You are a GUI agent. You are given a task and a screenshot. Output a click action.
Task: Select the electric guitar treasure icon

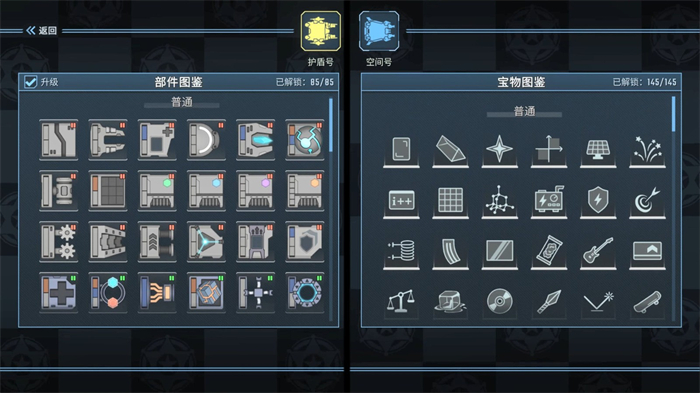point(598,251)
